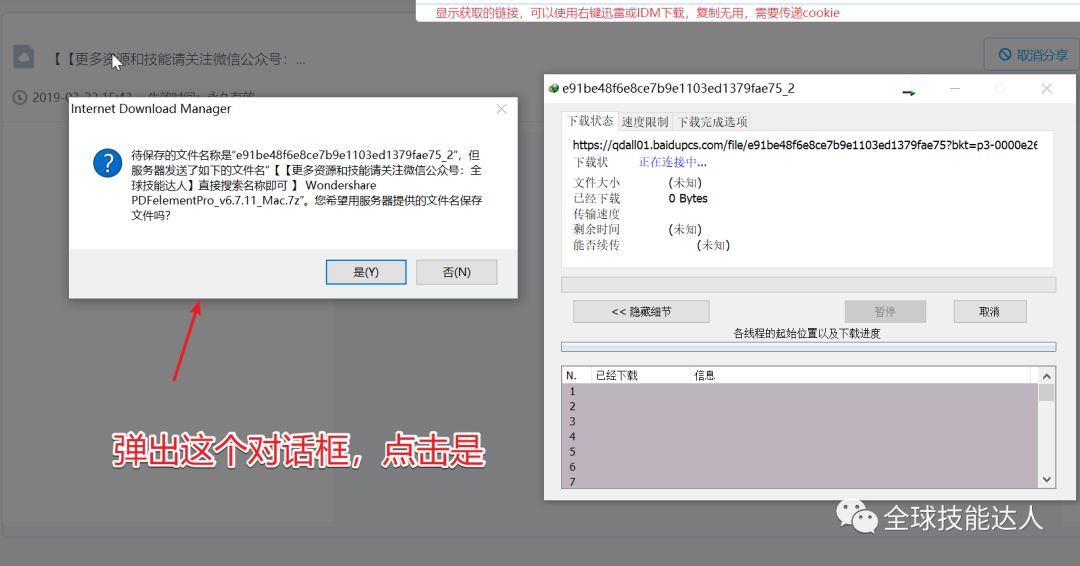Click the 已经下载 column header

pos(641,375)
